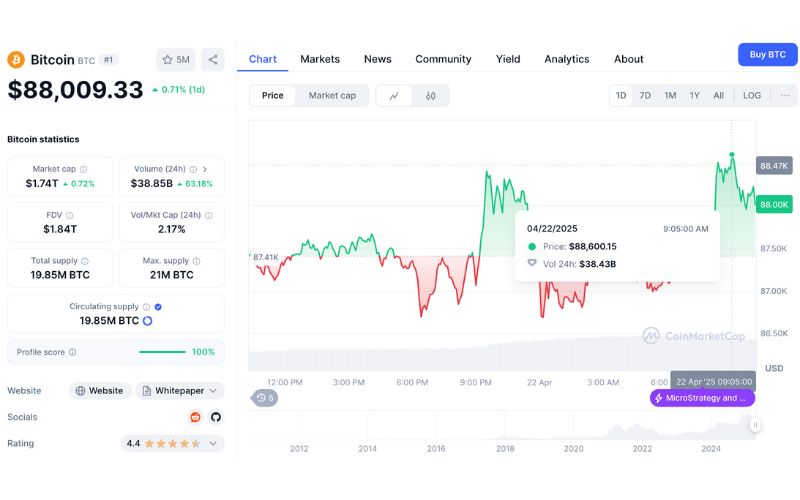
Task: Open the chart more options menu
Action: click(x=785, y=95)
